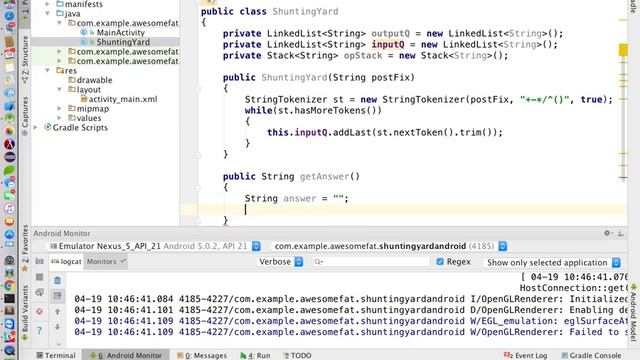Open the Terminal app from the dock
Viewport: 640px width, 360px height.
click(x=9, y=299)
